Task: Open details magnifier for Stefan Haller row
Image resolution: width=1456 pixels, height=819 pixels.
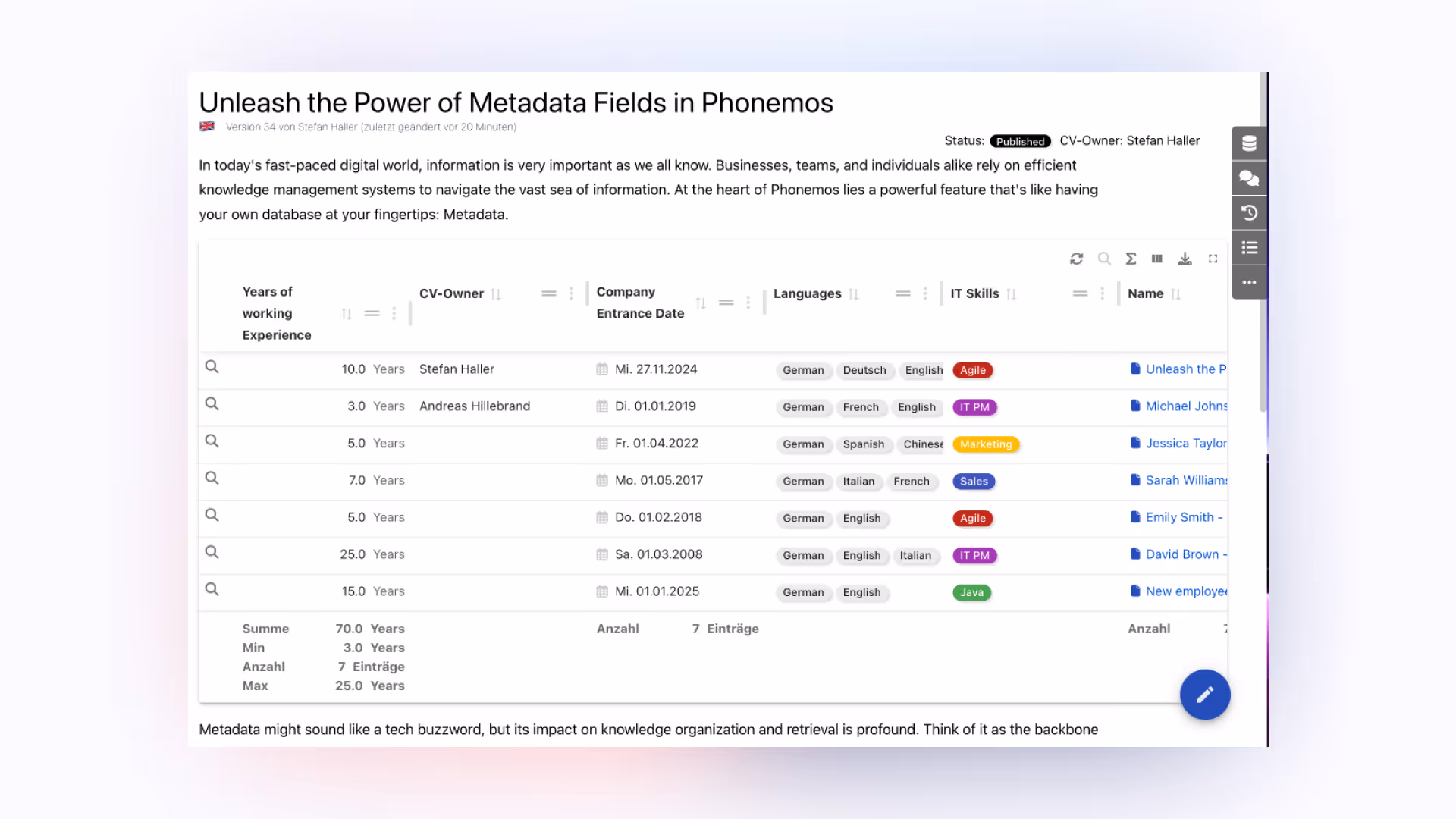Action: point(212,367)
